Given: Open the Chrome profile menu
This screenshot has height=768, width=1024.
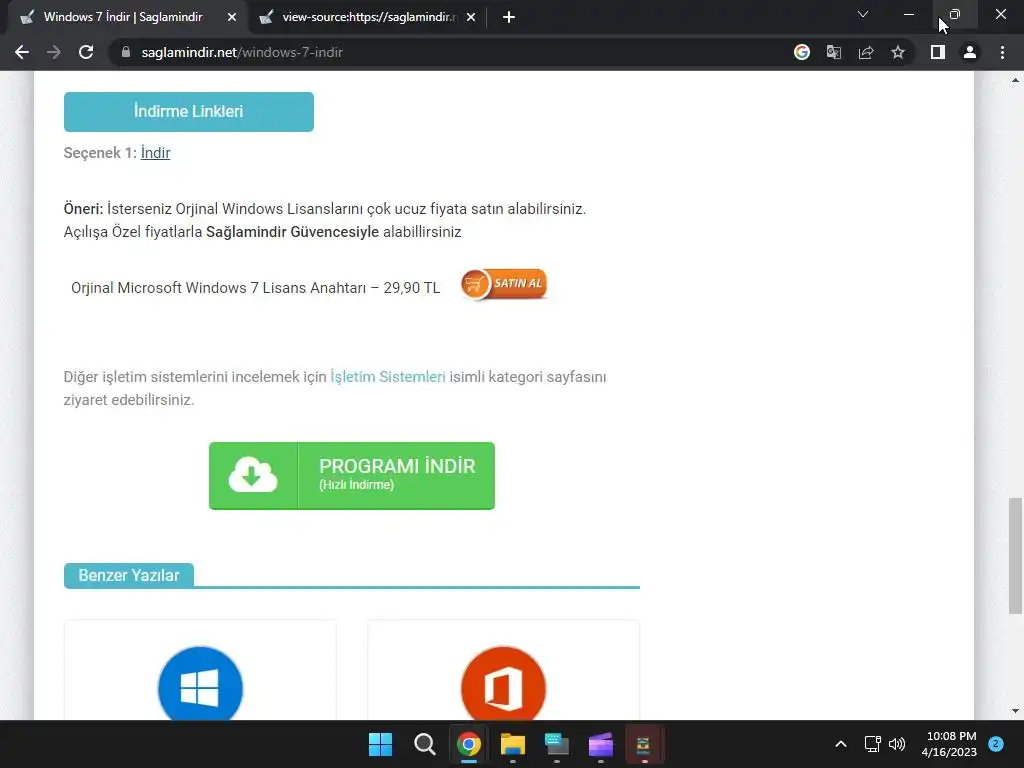Looking at the screenshot, I should pyautogui.click(x=970, y=52).
